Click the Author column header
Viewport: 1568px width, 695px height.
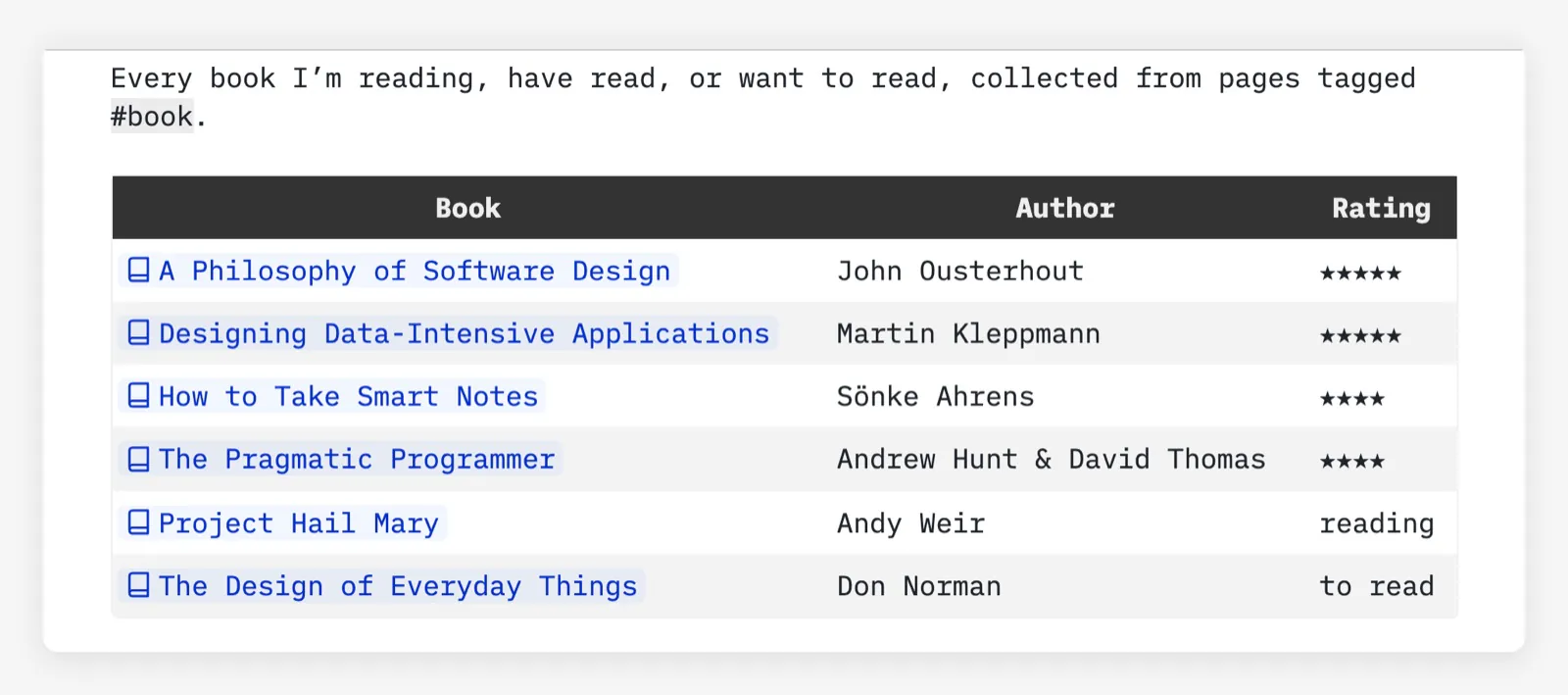1065,208
